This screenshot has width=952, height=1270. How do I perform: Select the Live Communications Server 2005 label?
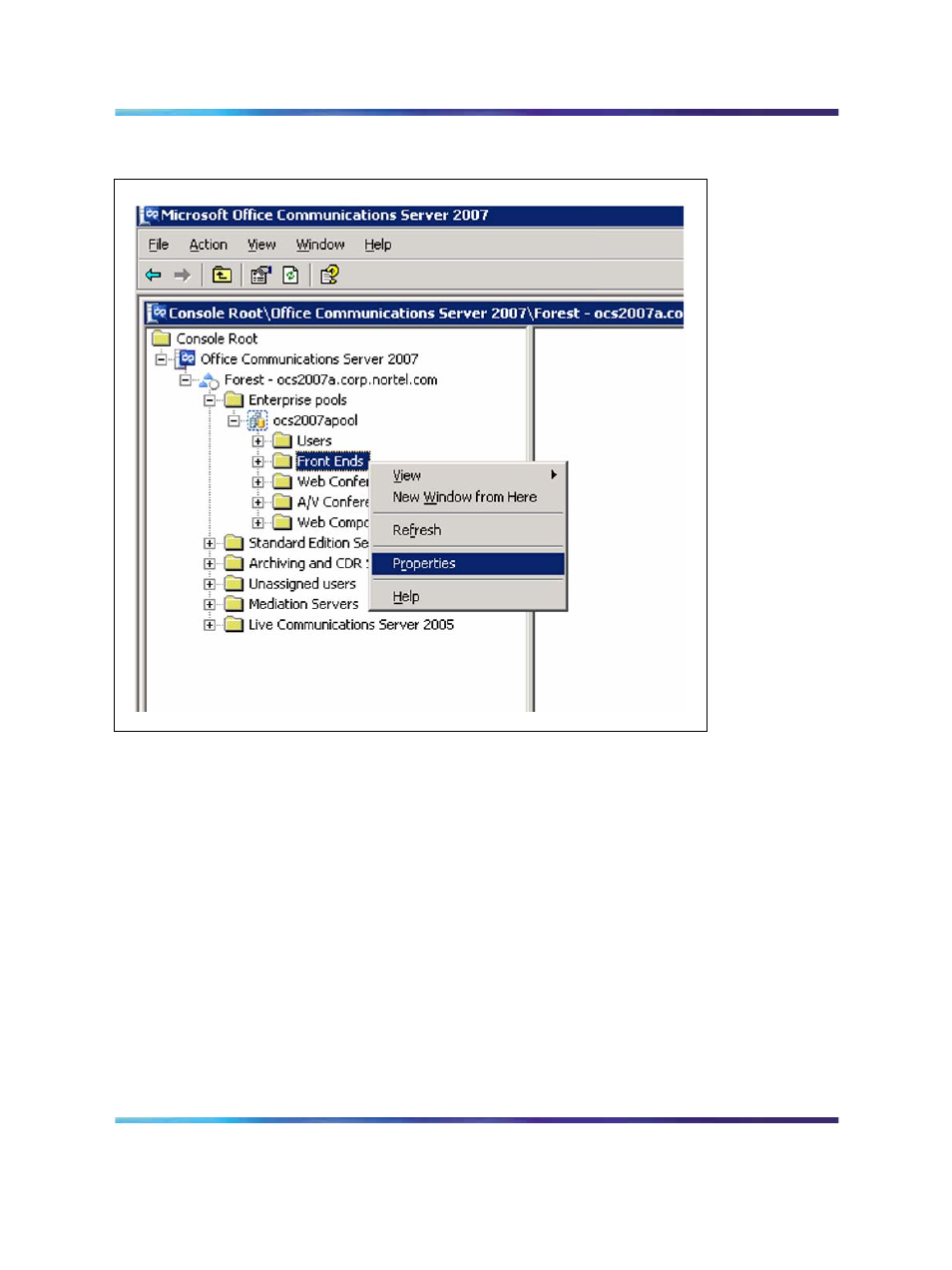(351, 625)
